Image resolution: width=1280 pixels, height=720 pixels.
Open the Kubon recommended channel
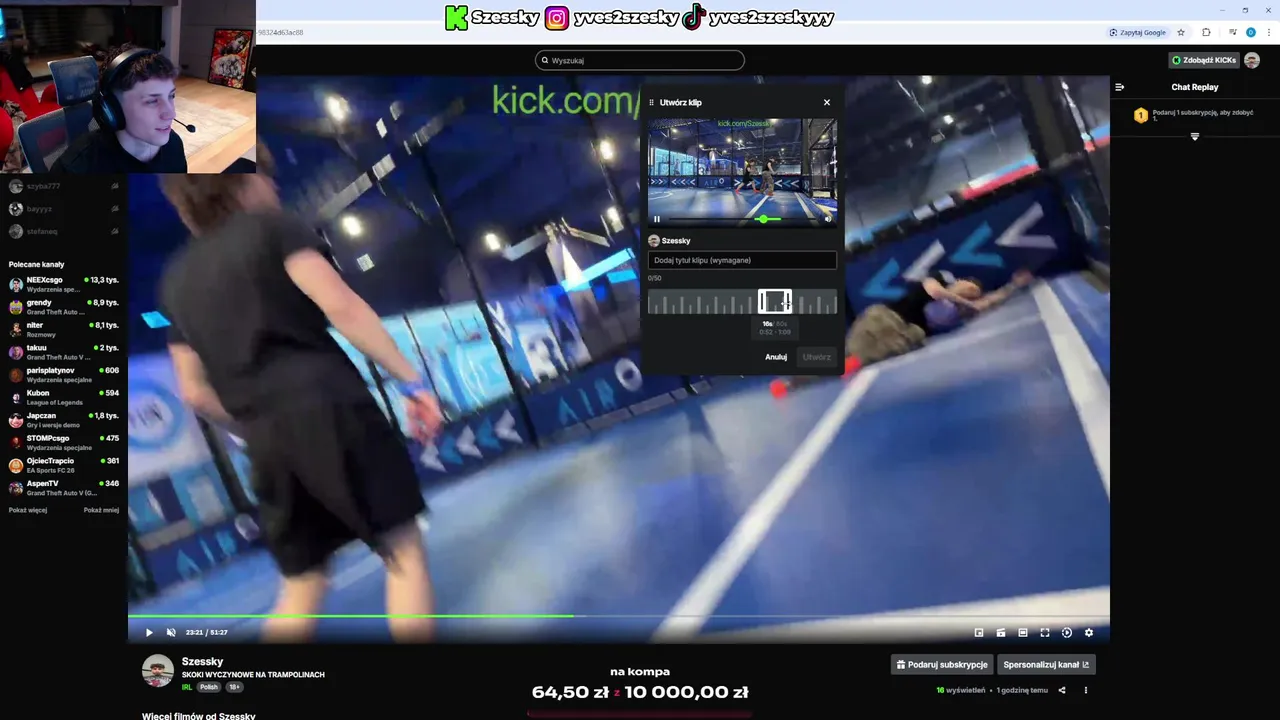tap(63, 397)
